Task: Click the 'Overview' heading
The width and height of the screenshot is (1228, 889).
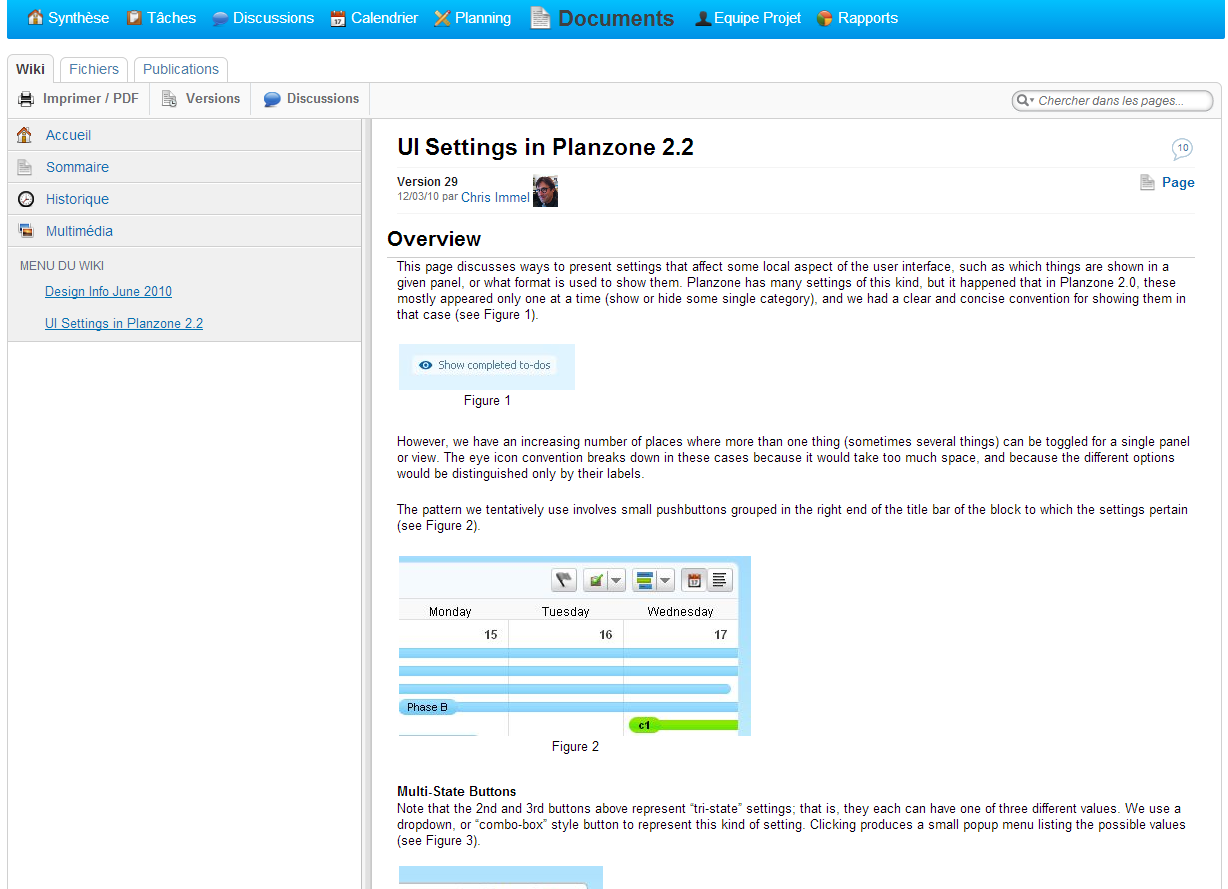Action: coord(434,239)
